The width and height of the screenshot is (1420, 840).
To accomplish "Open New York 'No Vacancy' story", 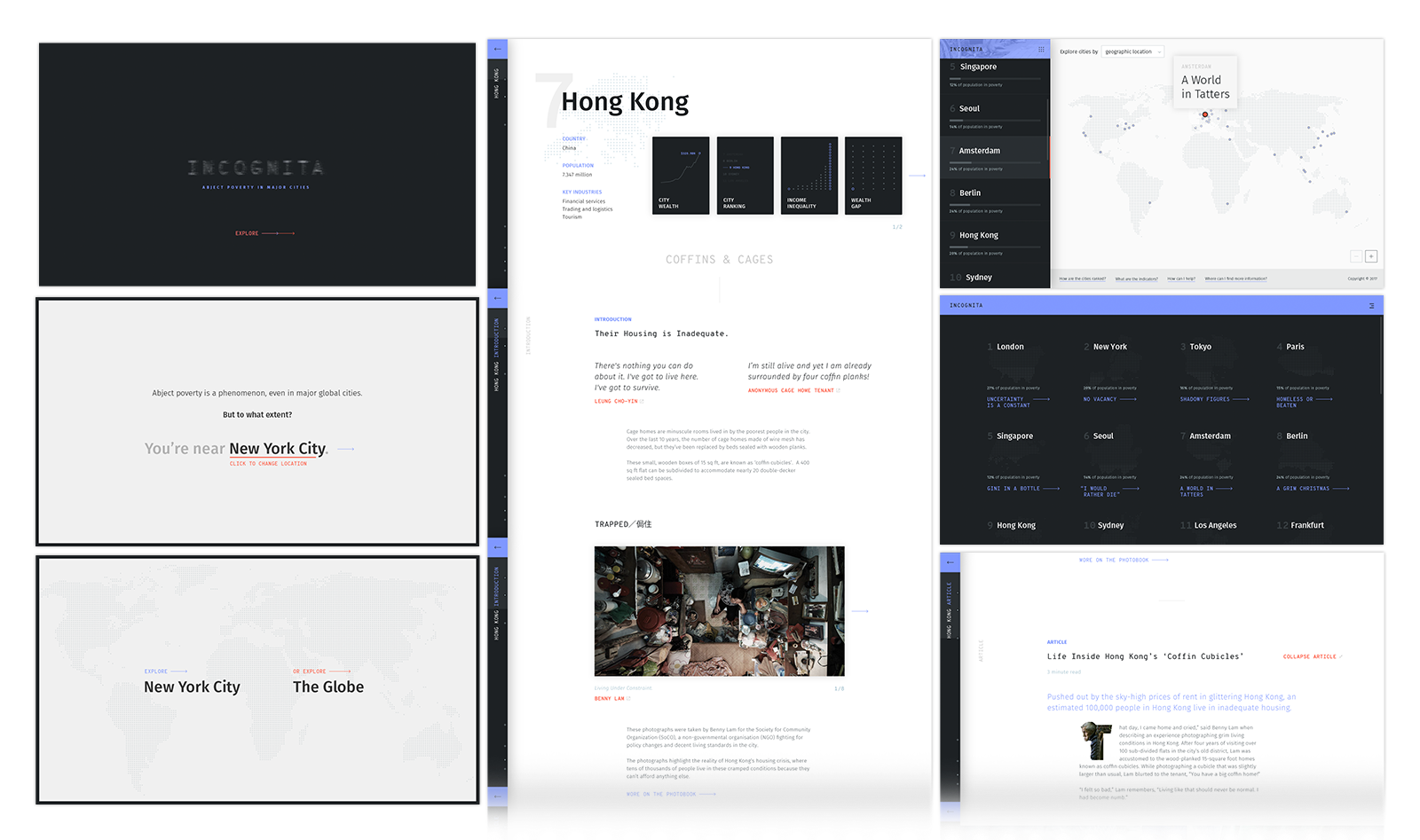I will [x=1109, y=399].
